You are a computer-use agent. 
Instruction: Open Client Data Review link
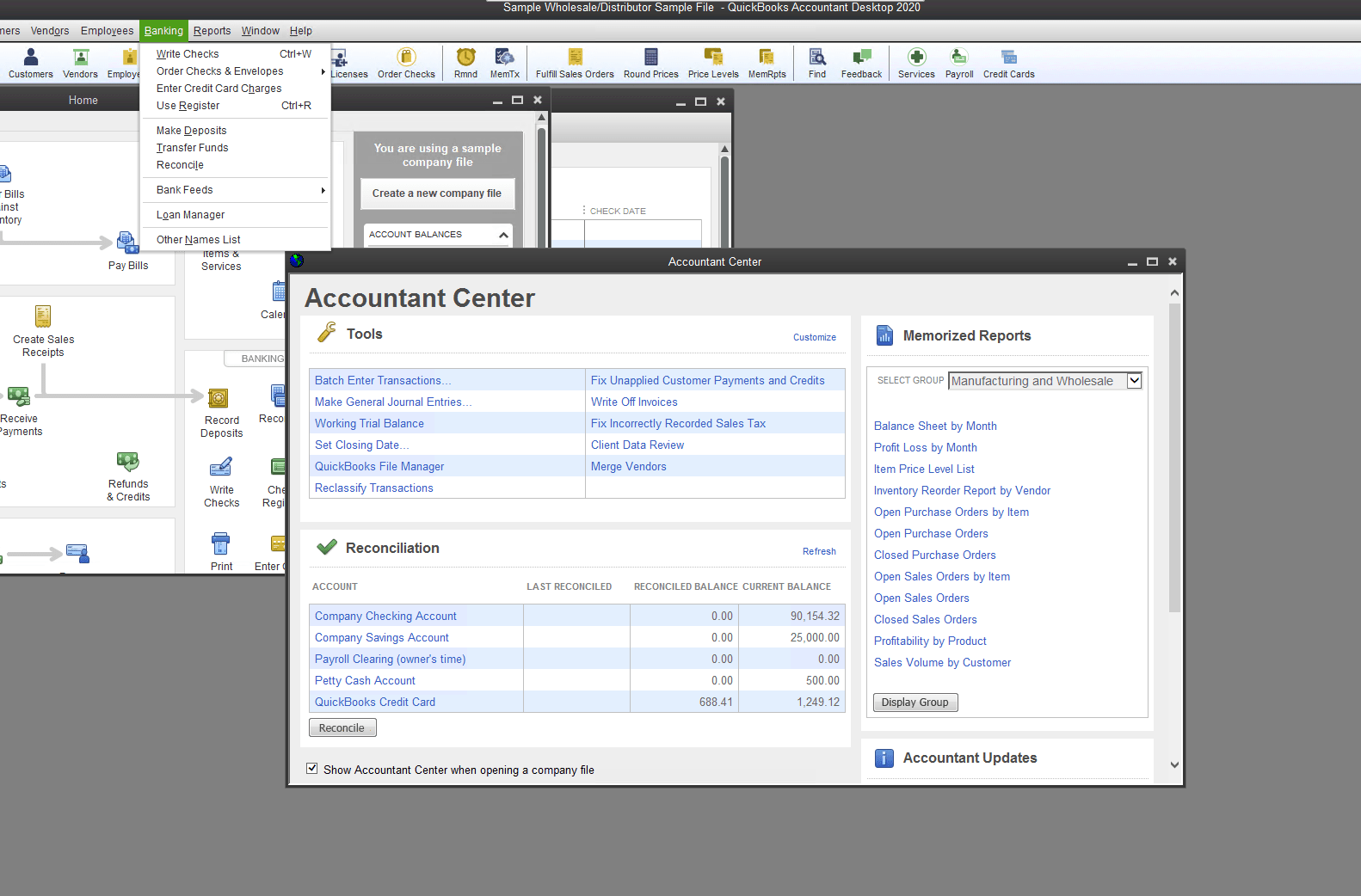(x=637, y=445)
